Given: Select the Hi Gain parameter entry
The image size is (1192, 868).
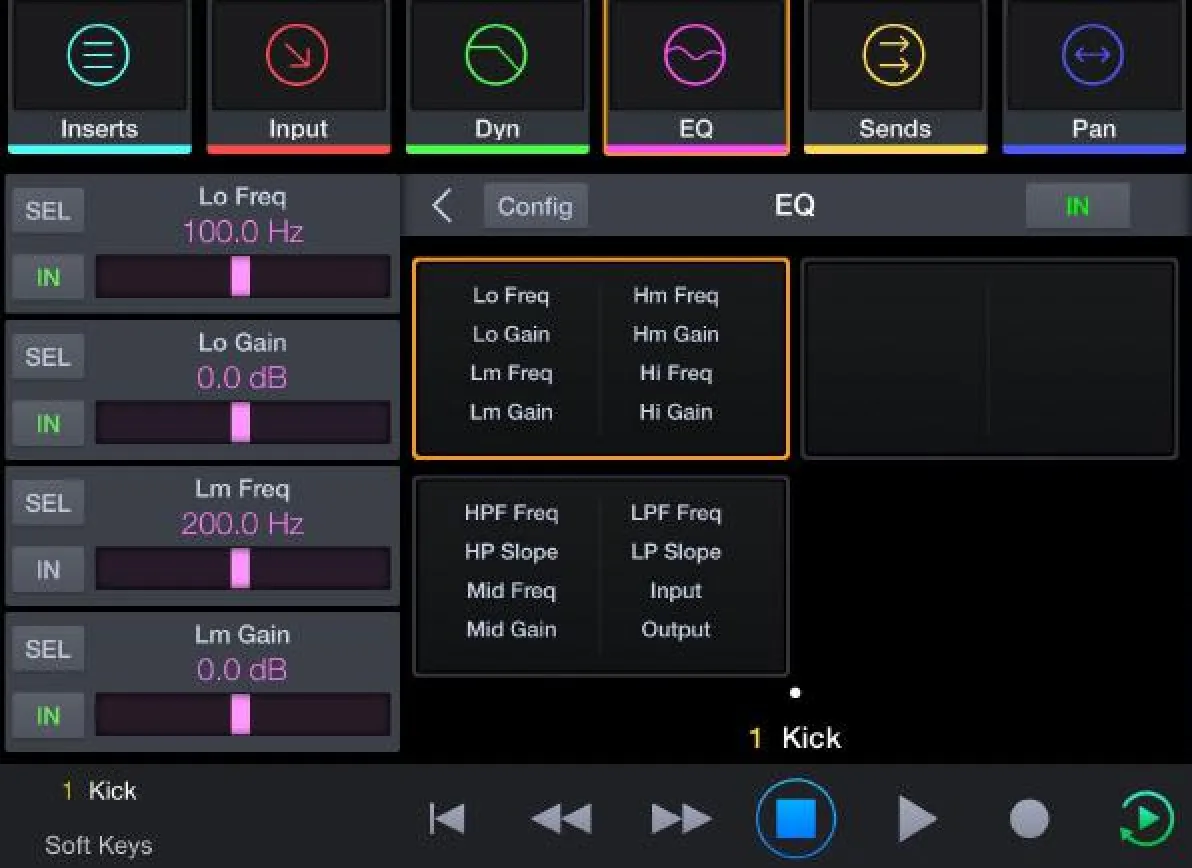Looking at the screenshot, I should 676,412.
